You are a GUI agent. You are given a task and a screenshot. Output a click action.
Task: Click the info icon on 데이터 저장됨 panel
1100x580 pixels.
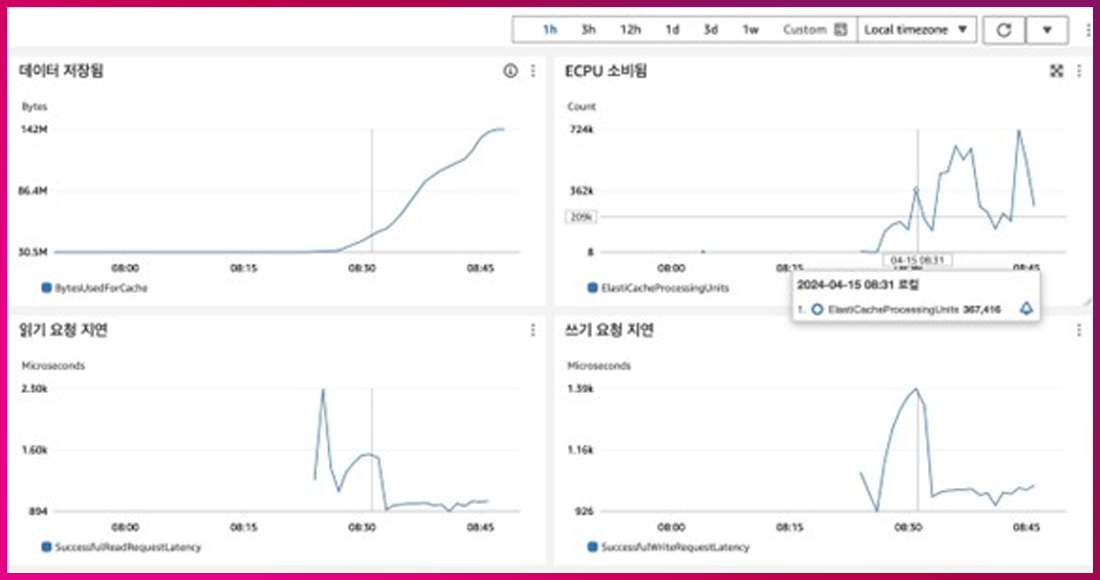point(510,71)
